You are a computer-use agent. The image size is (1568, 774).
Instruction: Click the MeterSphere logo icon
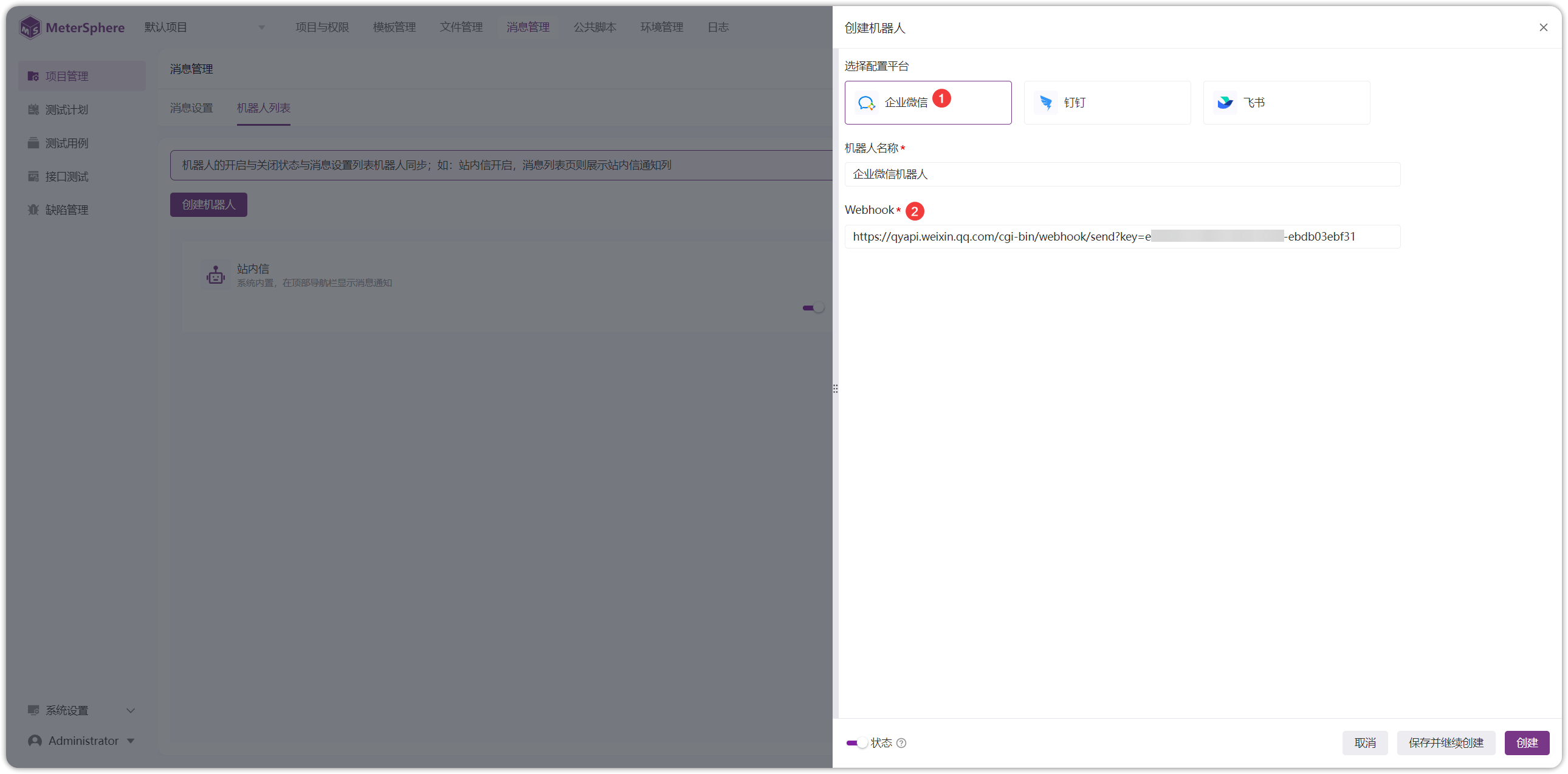(x=30, y=27)
